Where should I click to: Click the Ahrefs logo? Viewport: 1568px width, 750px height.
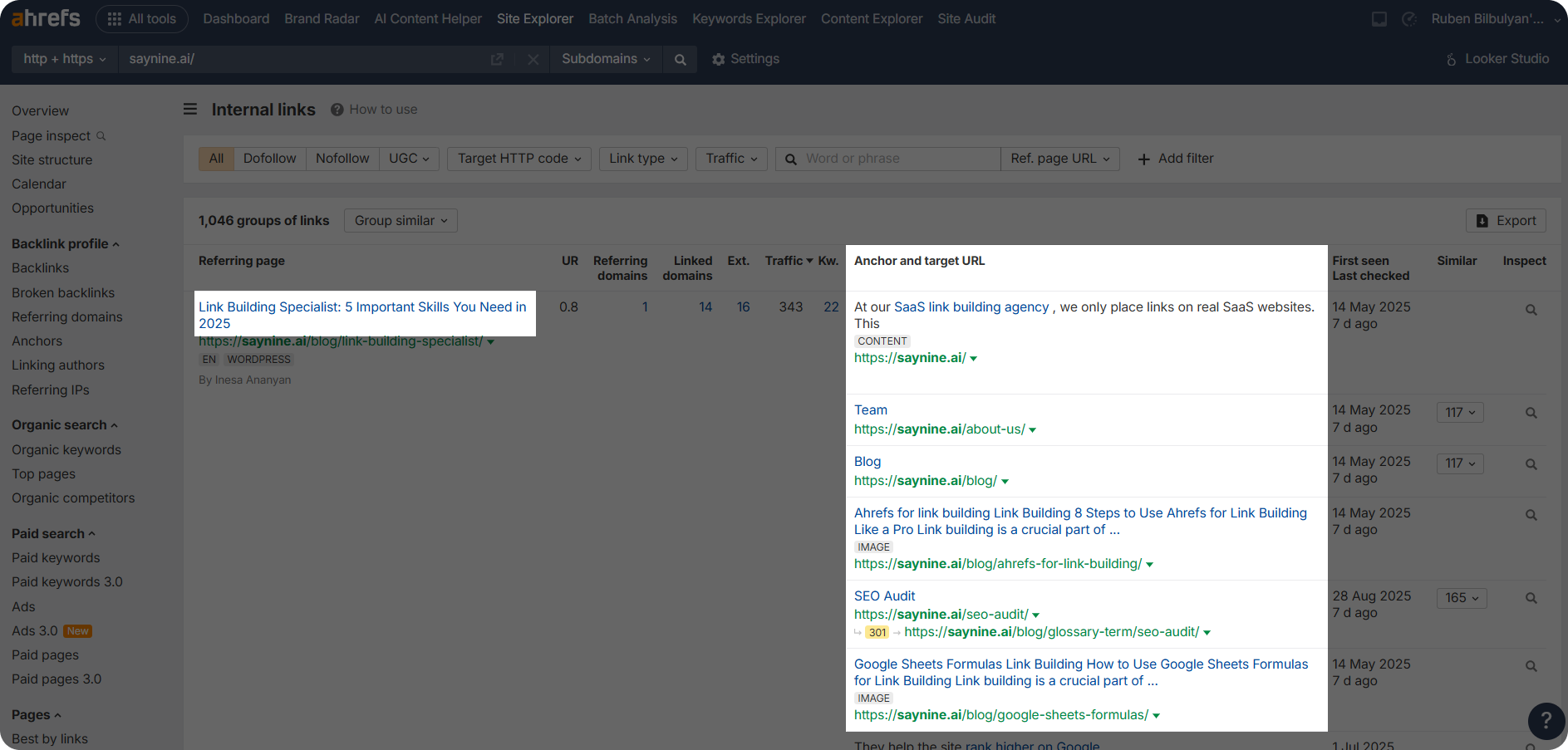click(46, 18)
